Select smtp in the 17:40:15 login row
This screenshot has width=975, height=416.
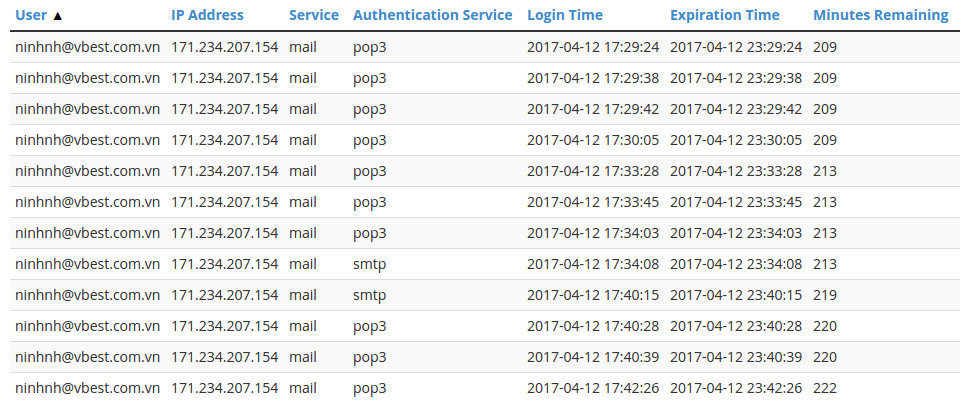tap(369, 295)
